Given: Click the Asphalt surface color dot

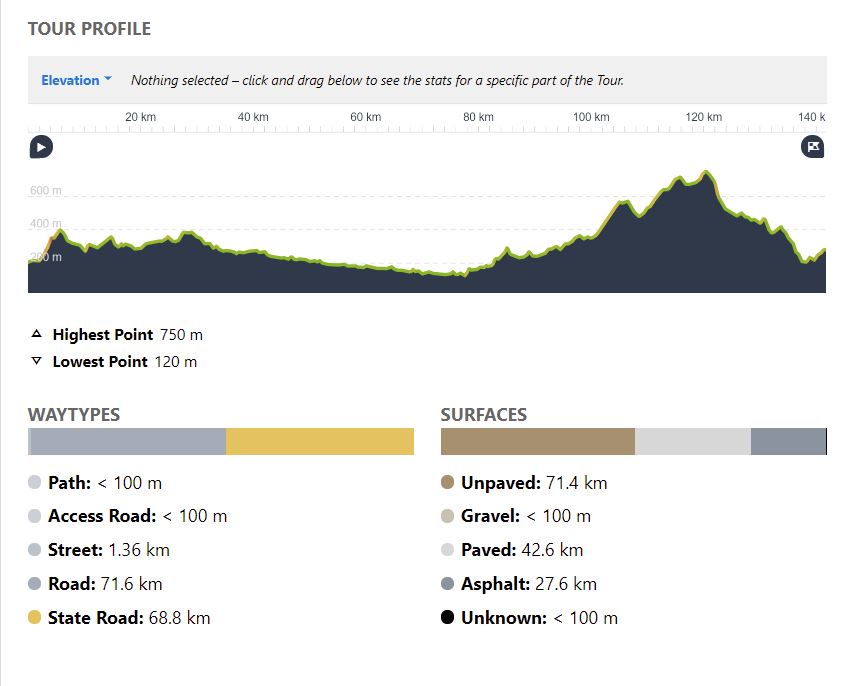Looking at the screenshot, I should (448, 584).
